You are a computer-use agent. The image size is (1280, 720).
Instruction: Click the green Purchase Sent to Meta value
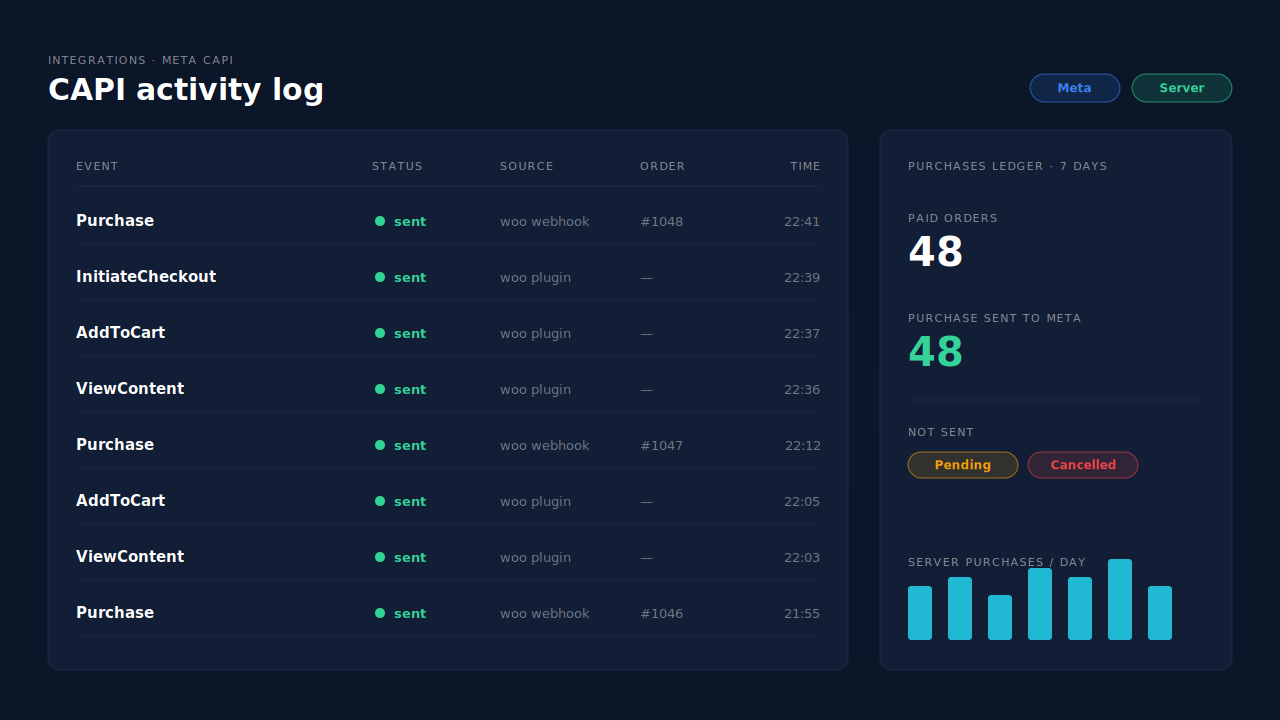point(935,352)
